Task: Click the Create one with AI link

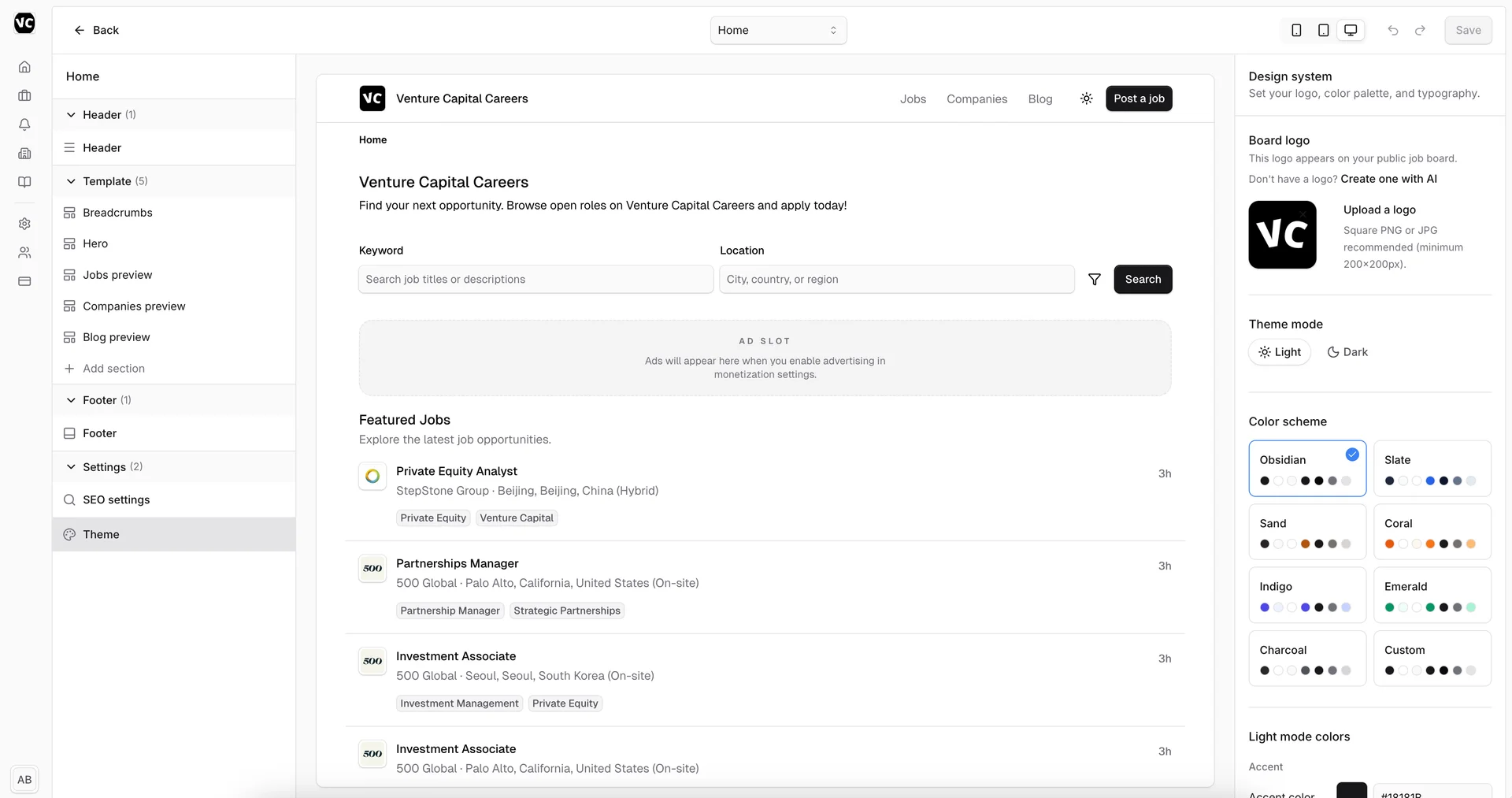Action: pyautogui.click(x=1388, y=179)
